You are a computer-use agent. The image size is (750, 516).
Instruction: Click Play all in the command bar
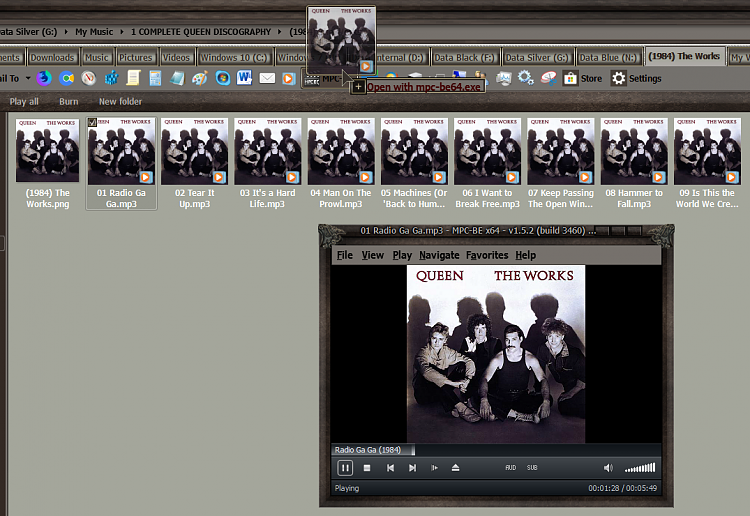[24, 101]
